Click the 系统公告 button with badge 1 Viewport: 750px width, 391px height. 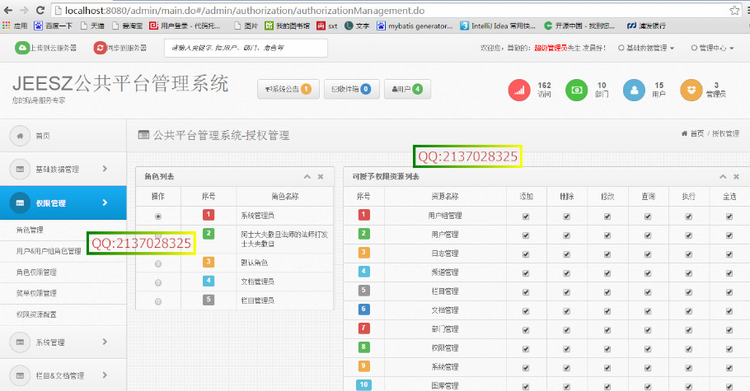coord(288,89)
